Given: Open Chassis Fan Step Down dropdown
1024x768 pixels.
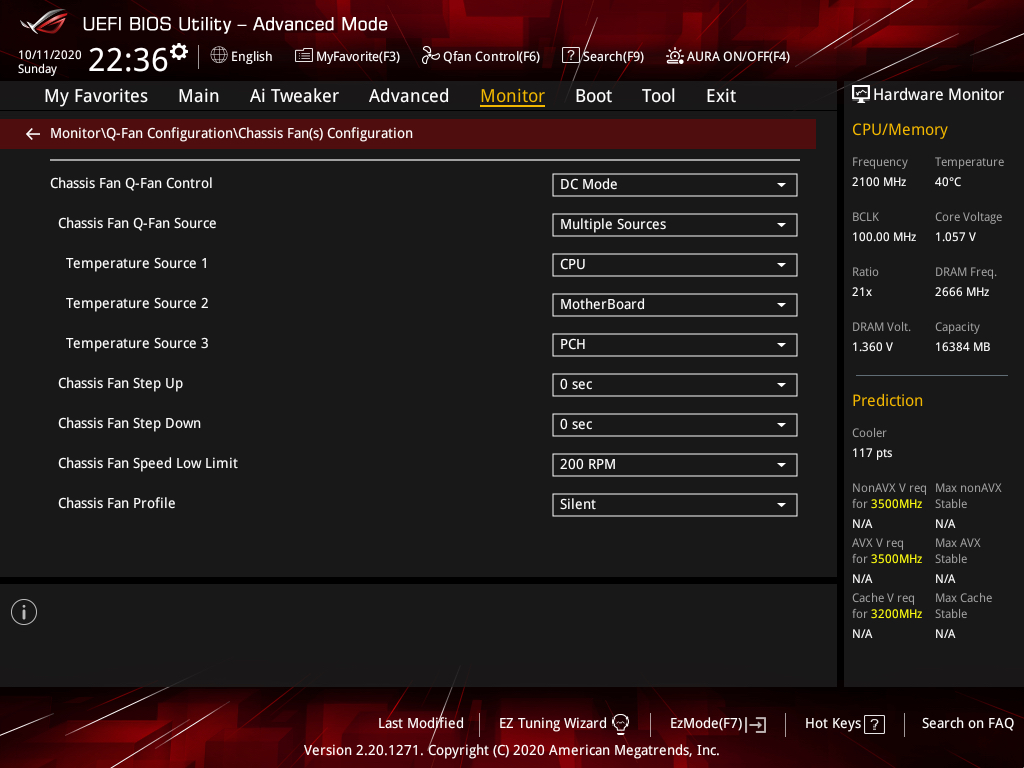Looking at the screenshot, I should [x=675, y=424].
